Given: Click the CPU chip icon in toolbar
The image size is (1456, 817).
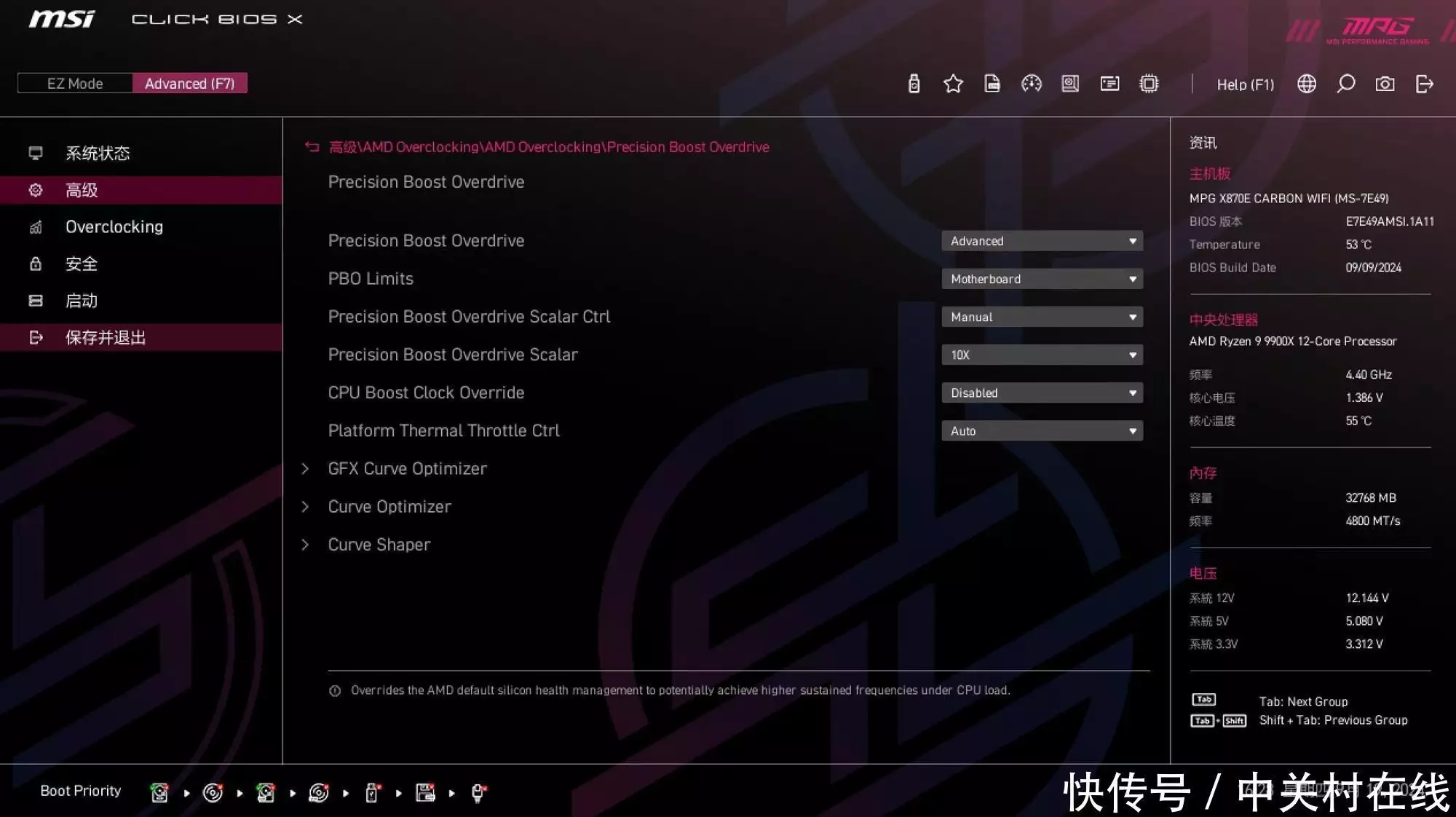Looking at the screenshot, I should 1149,84.
